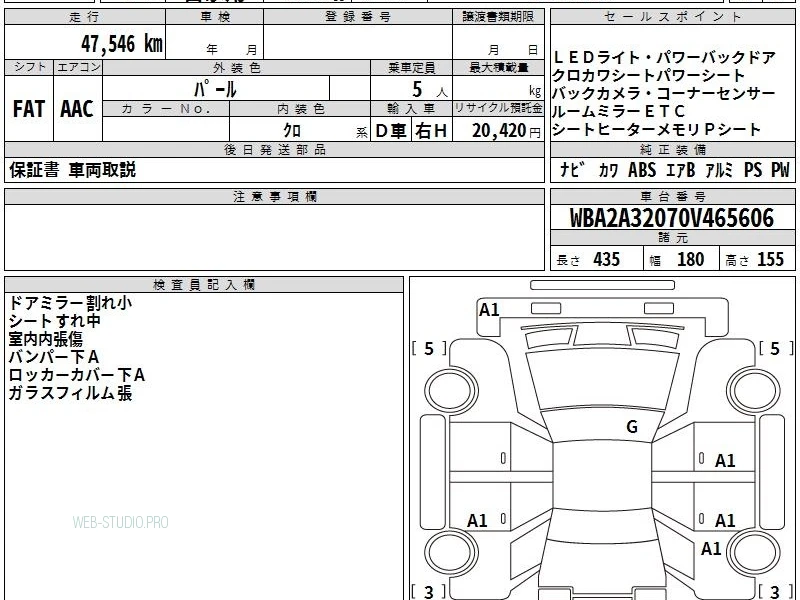Screen dimensions: 800x600
Task: Select sales point line クロカワシートパワーシート
Action: pyautogui.click(x=648, y=76)
